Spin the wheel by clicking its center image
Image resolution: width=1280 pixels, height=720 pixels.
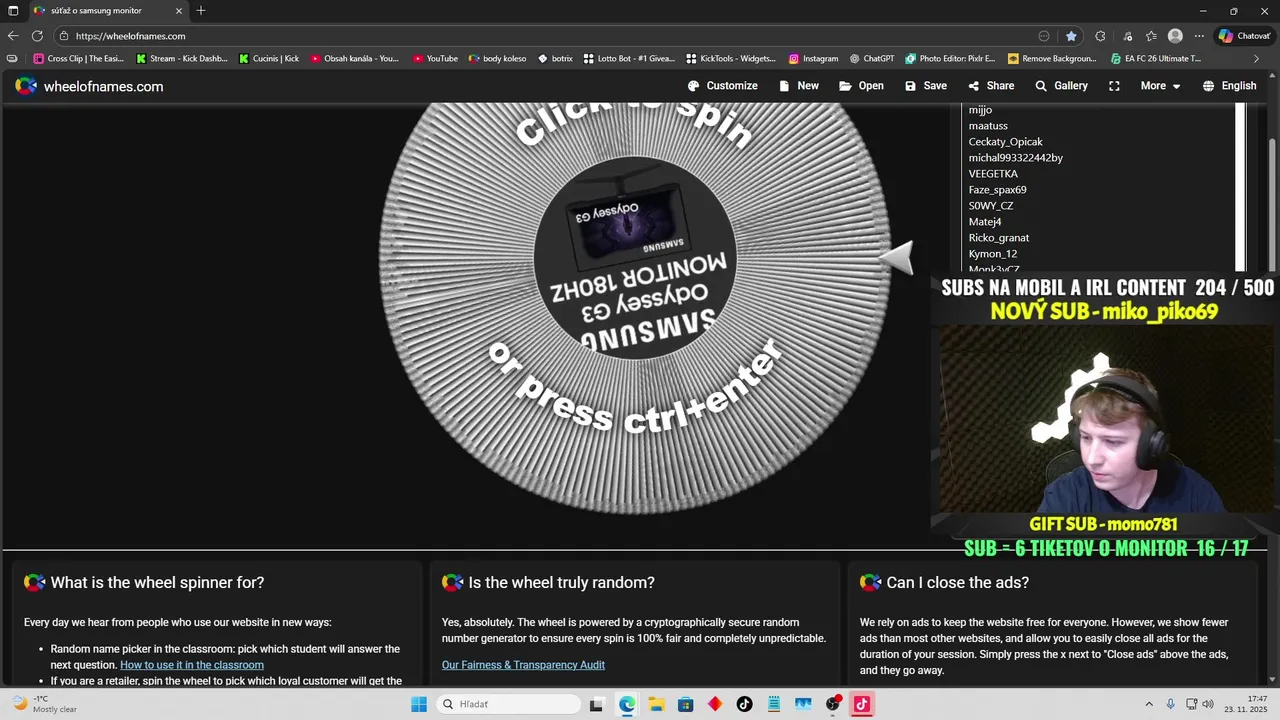[x=635, y=258]
